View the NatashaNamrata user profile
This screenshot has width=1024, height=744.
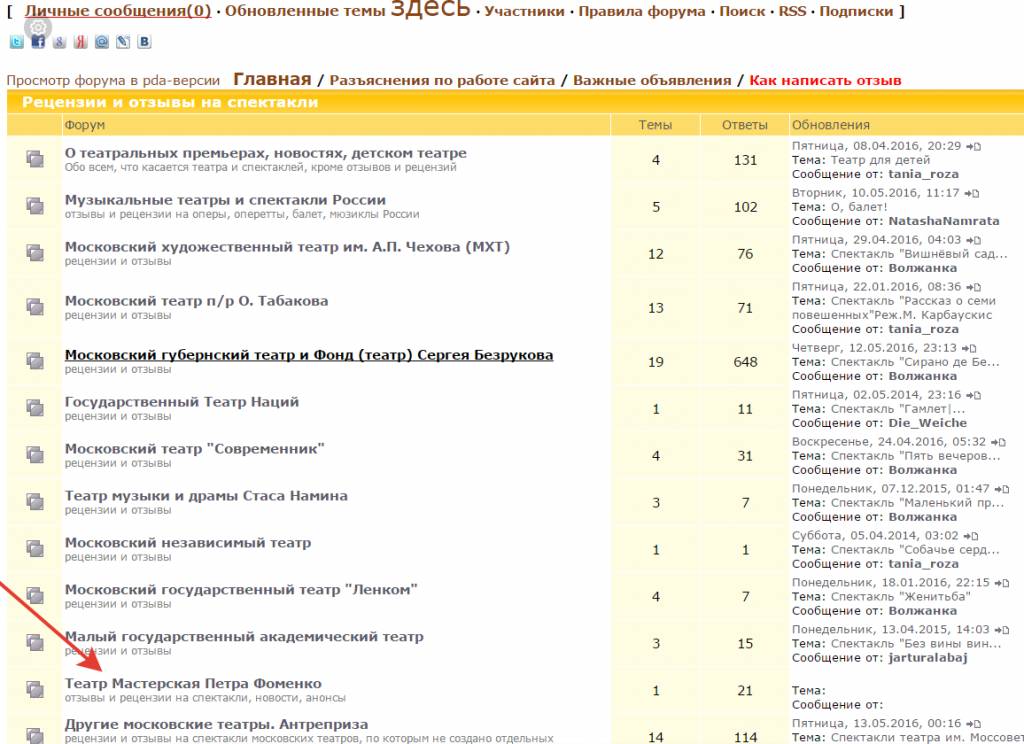(944, 221)
